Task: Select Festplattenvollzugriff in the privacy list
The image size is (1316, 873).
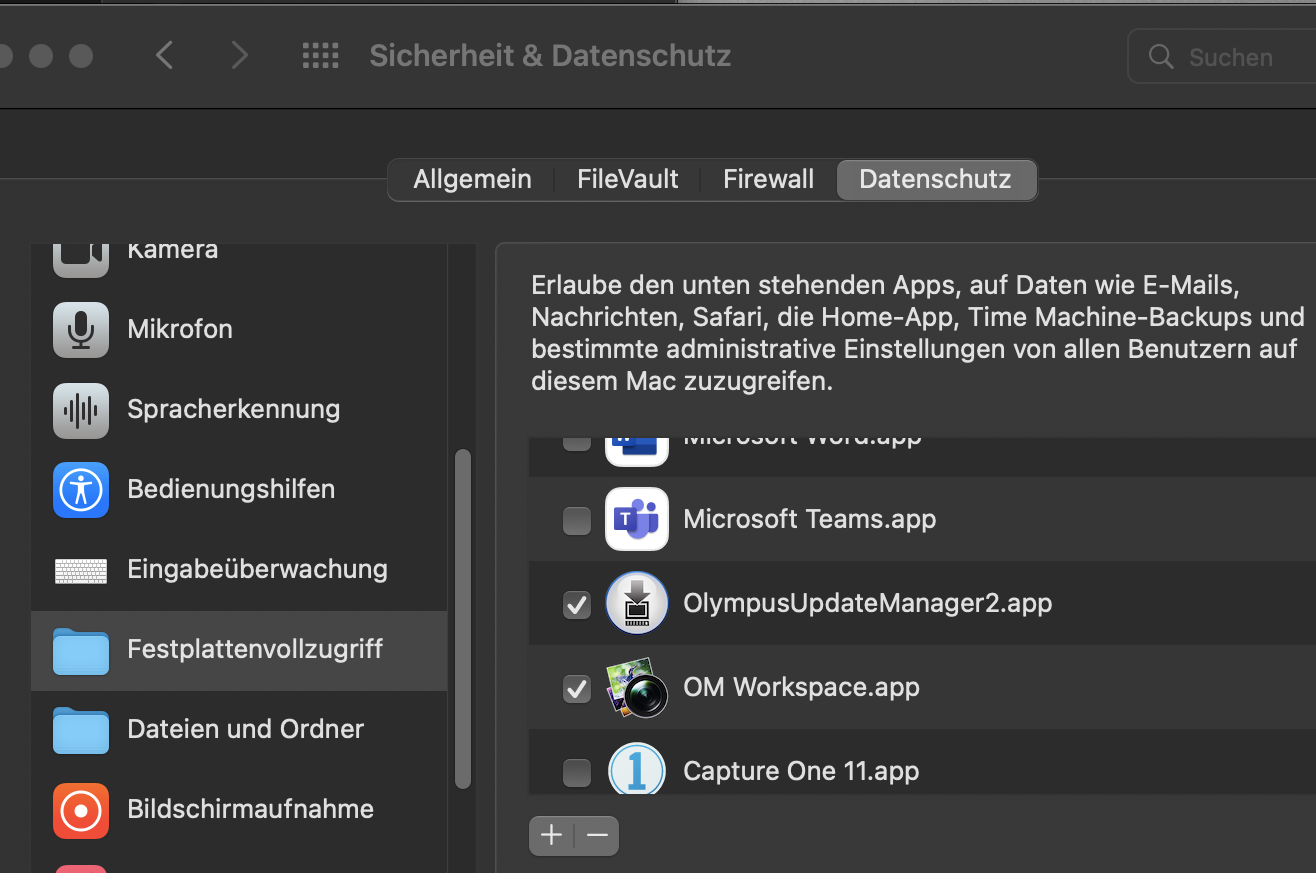Action: point(239,650)
